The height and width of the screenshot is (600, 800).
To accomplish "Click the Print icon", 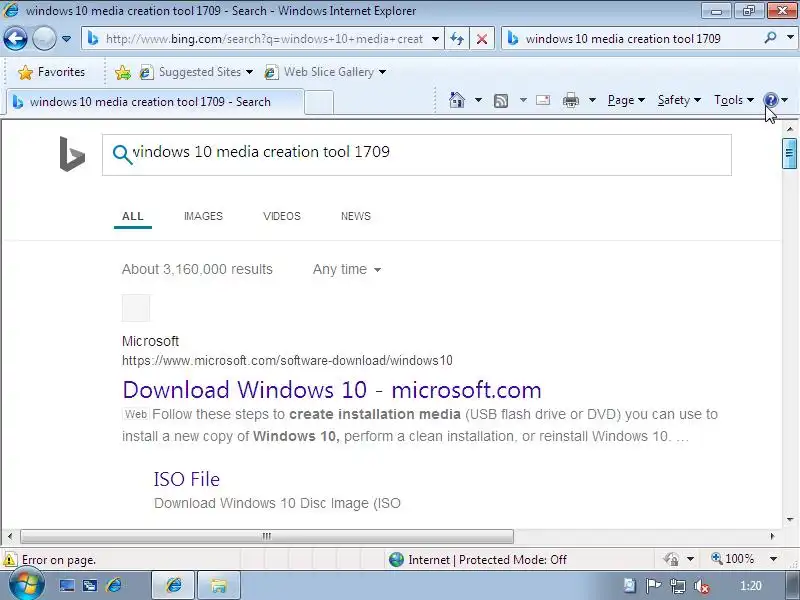I will pos(570,100).
